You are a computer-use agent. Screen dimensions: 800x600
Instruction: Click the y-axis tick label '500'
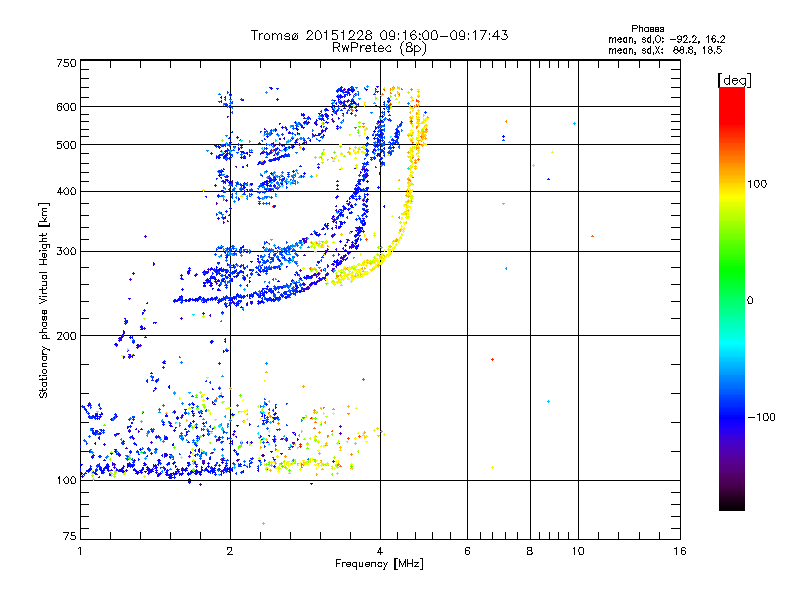pyautogui.click(x=66, y=145)
